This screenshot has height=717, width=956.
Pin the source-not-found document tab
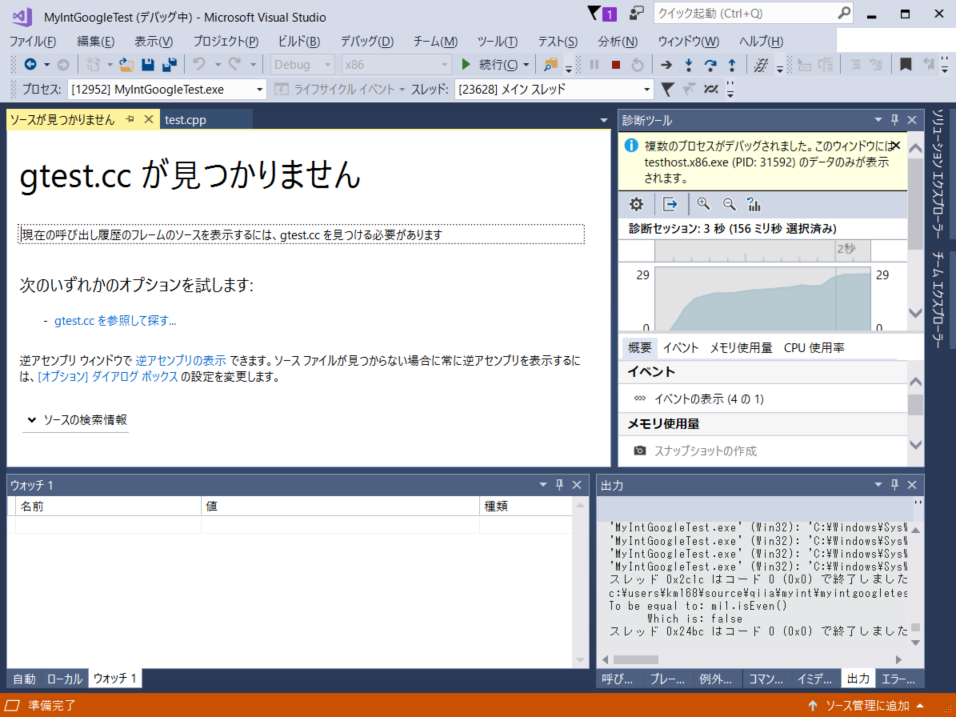[130, 120]
